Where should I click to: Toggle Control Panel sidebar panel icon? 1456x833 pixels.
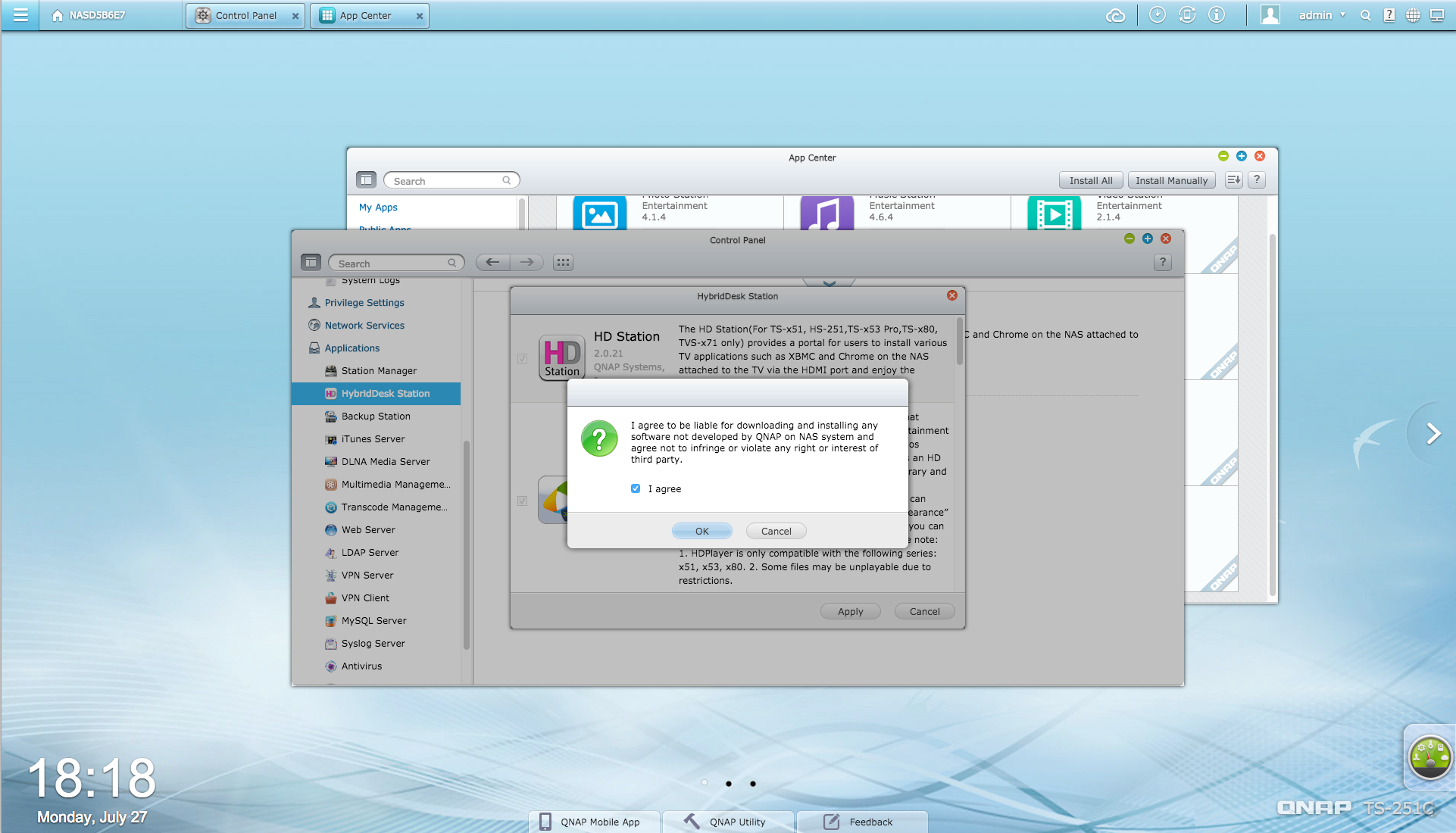coord(311,262)
